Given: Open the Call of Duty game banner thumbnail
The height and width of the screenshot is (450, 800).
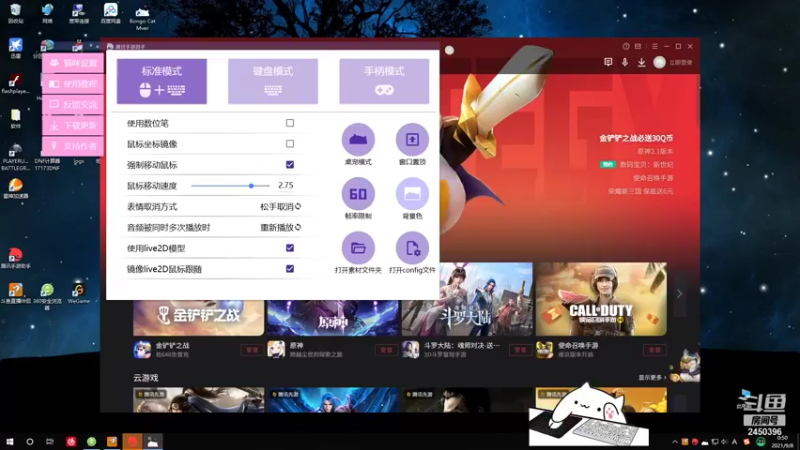Looking at the screenshot, I should 601,299.
